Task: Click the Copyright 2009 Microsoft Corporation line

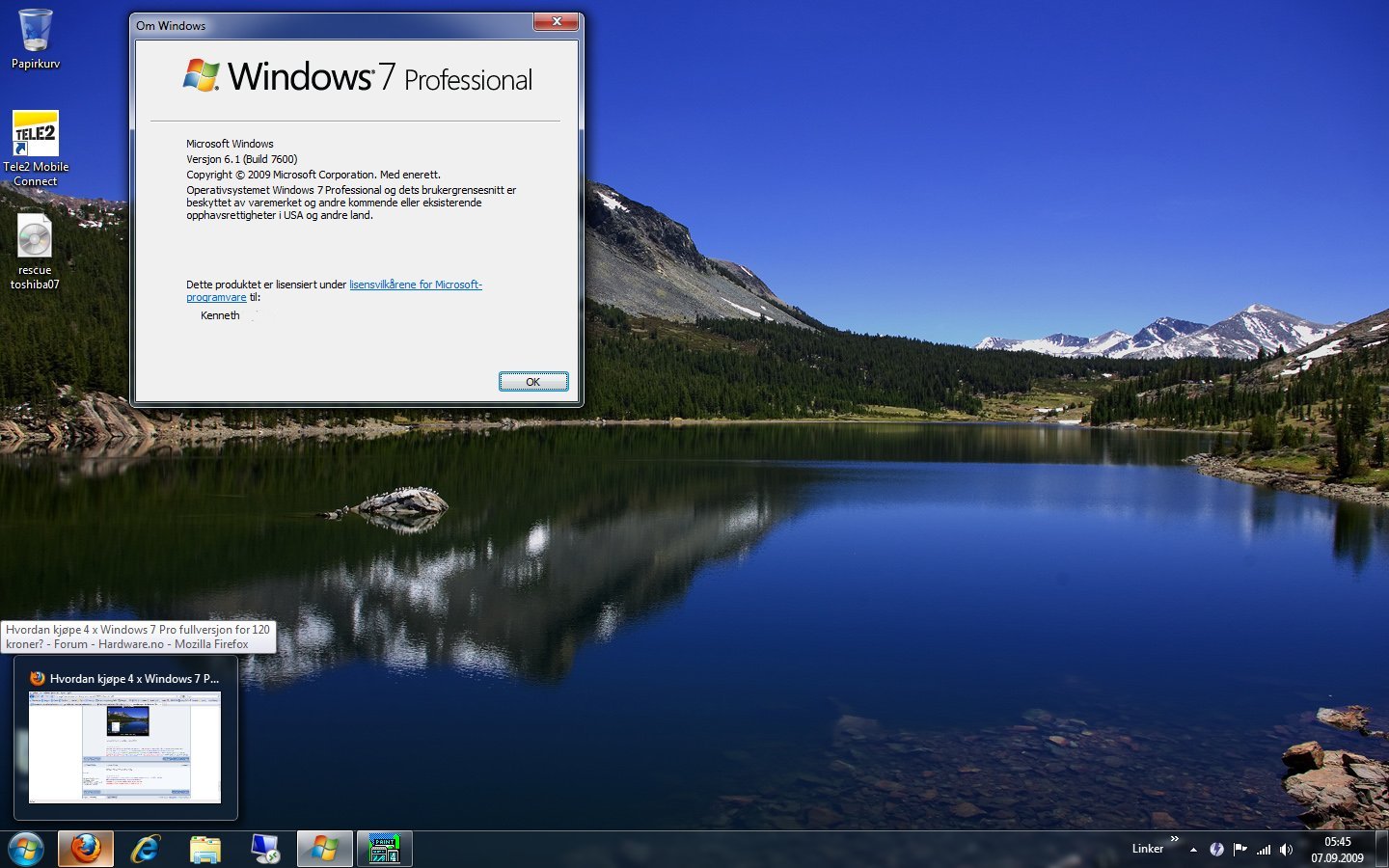Action: pyautogui.click(x=313, y=175)
